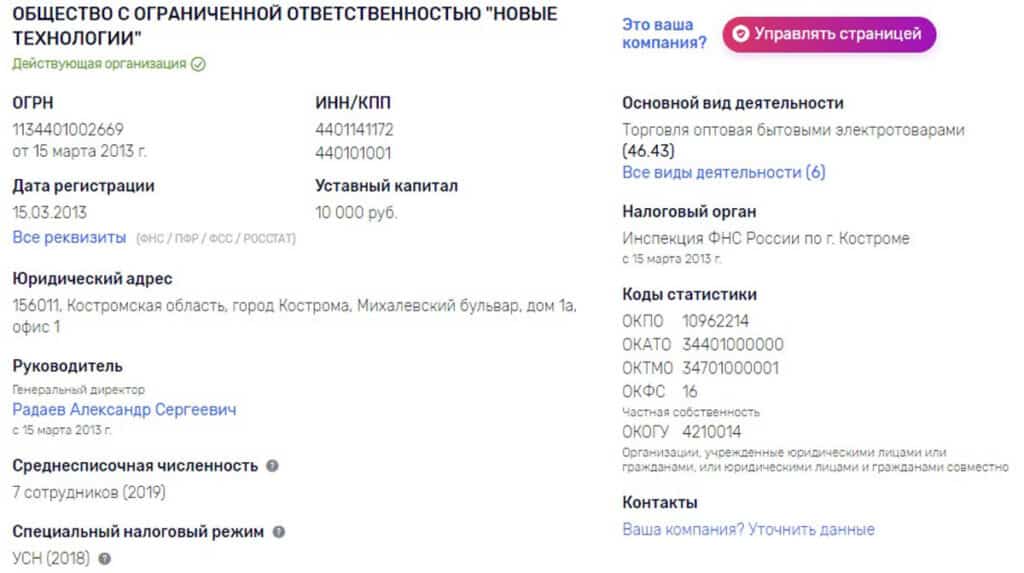Click the КПП value 440101001

(x=353, y=154)
